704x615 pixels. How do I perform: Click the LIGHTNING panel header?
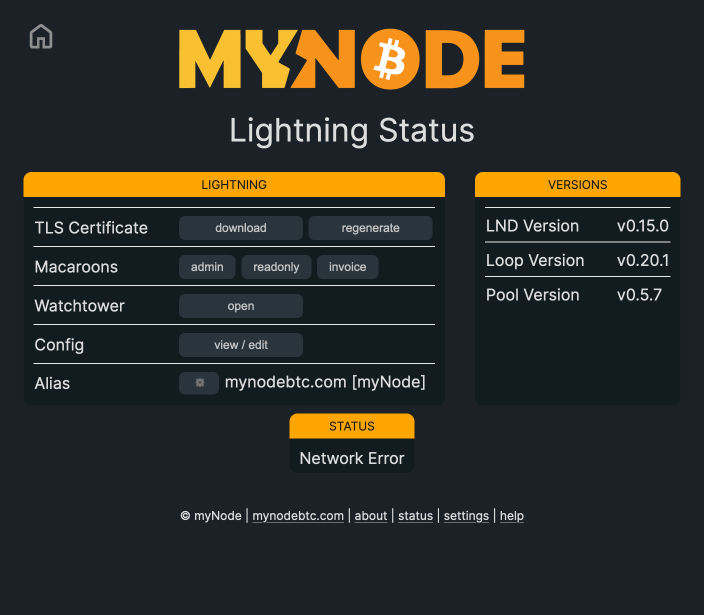point(234,185)
